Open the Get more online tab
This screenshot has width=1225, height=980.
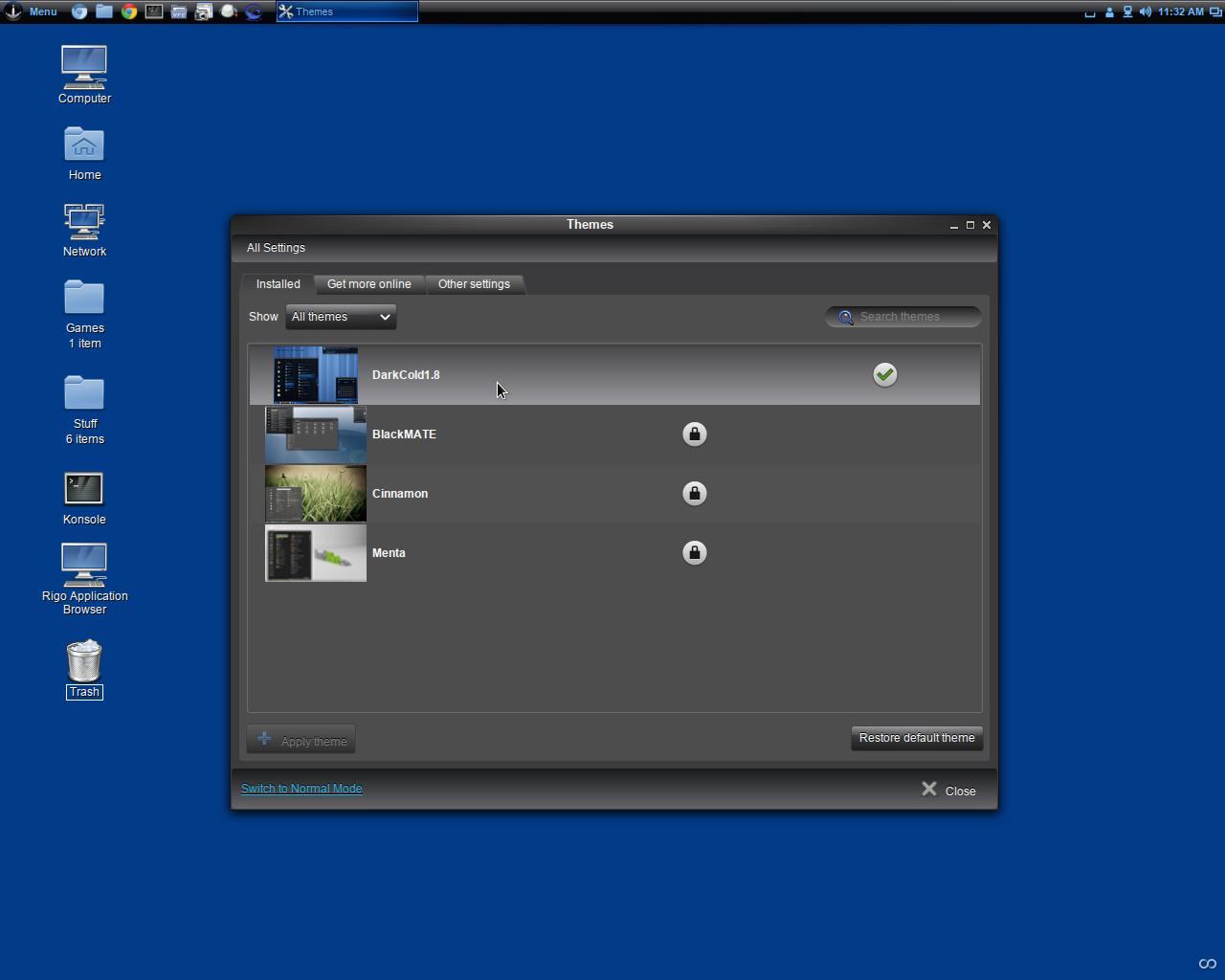coord(369,284)
